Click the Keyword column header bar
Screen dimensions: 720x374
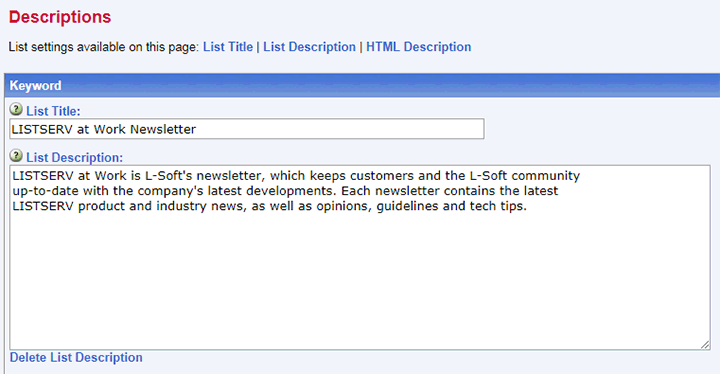pos(362,85)
